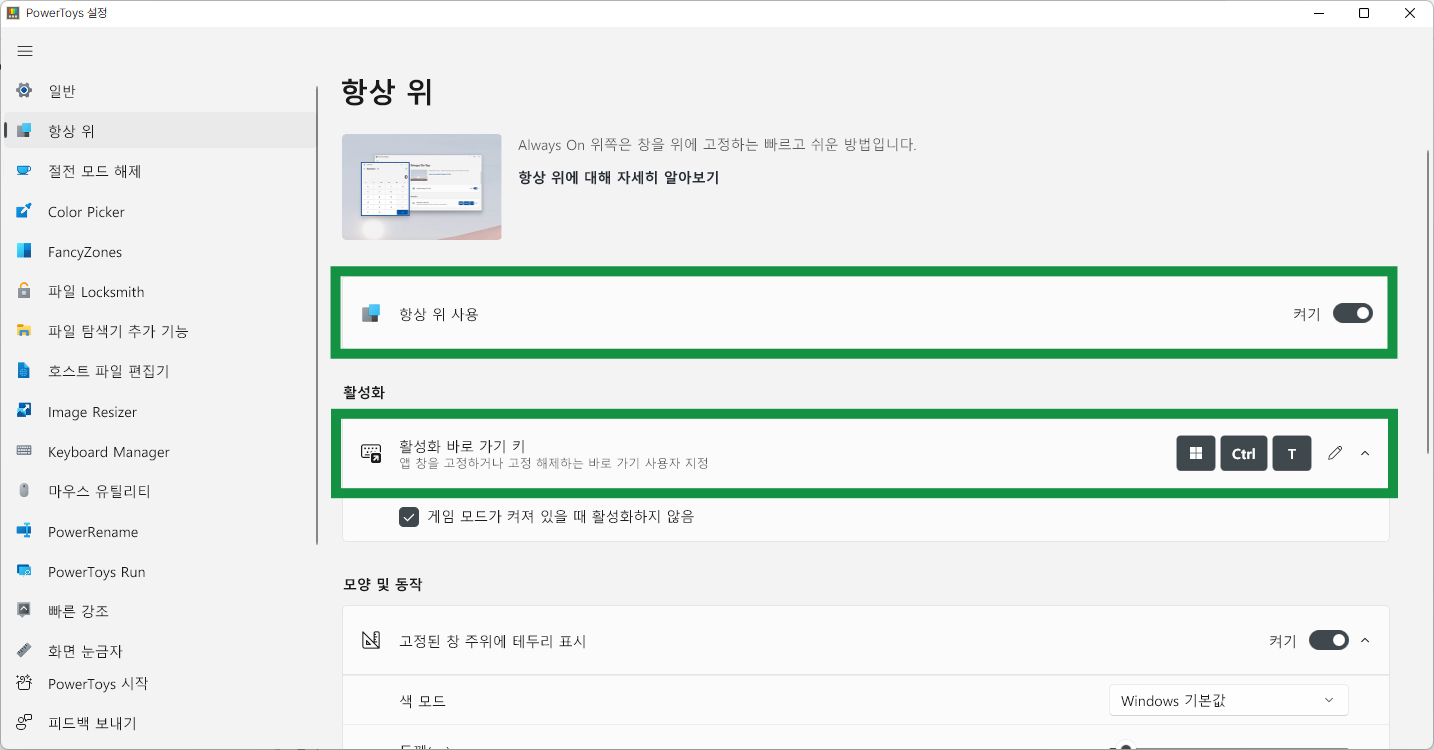
Task: Click the main content vertical scrollbar
Action: [1428, 300]
